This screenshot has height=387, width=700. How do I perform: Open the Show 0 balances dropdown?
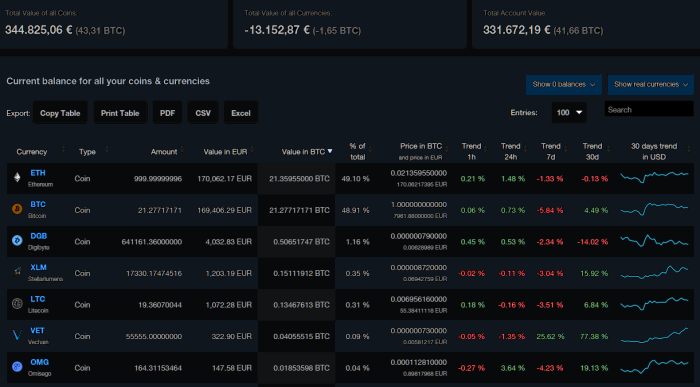tap(563, 84)
